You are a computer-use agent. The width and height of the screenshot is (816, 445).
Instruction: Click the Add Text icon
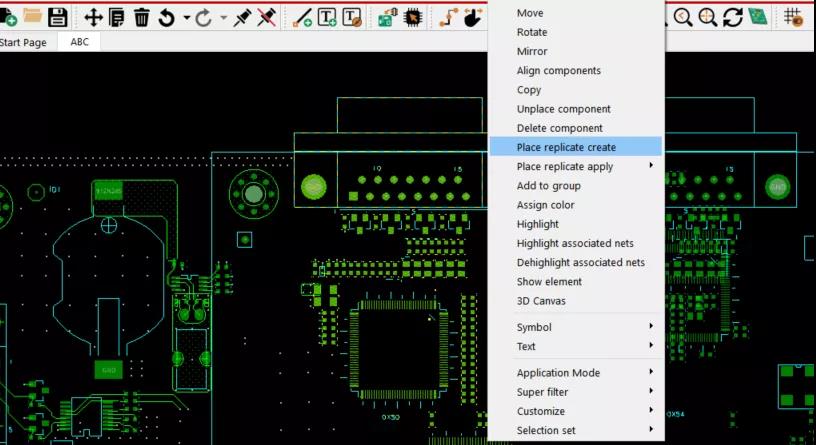[x=327, y=18]
